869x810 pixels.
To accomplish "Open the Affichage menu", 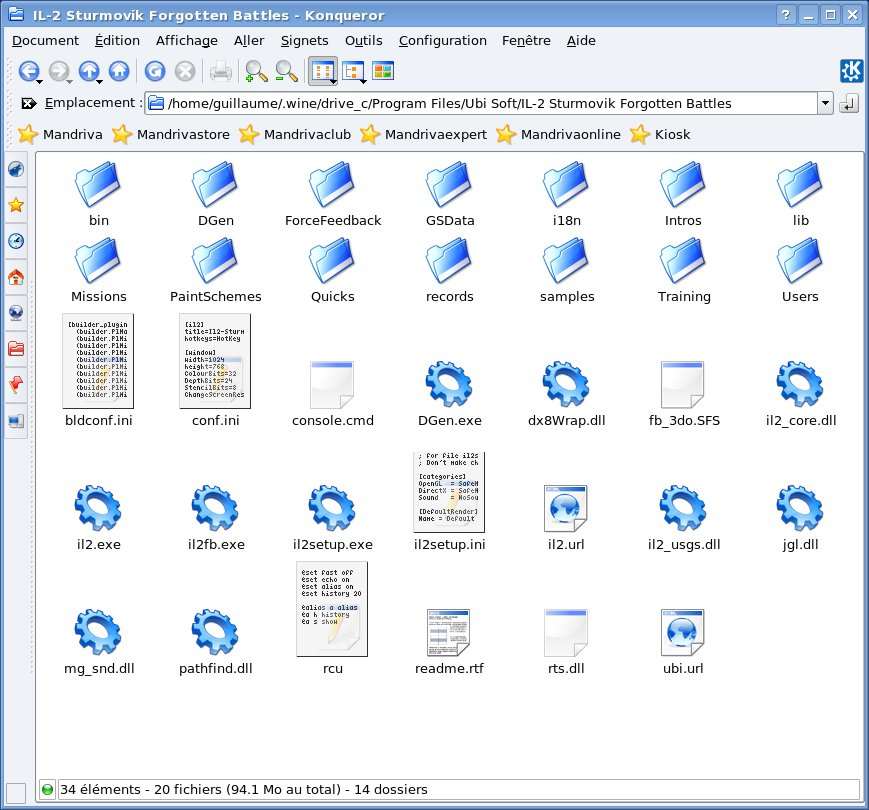I will 187,40.
